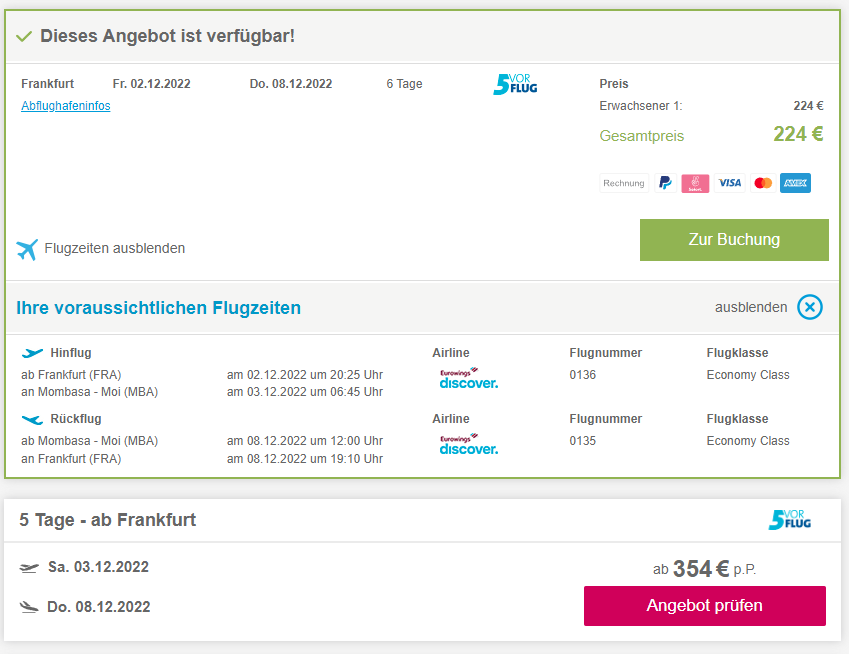Image resolution: width=849 pixels, height=654 pixels.
Task: Click 'am 08.12.2022 um 19:10 Uhr' time
Action: pos(305,459)
